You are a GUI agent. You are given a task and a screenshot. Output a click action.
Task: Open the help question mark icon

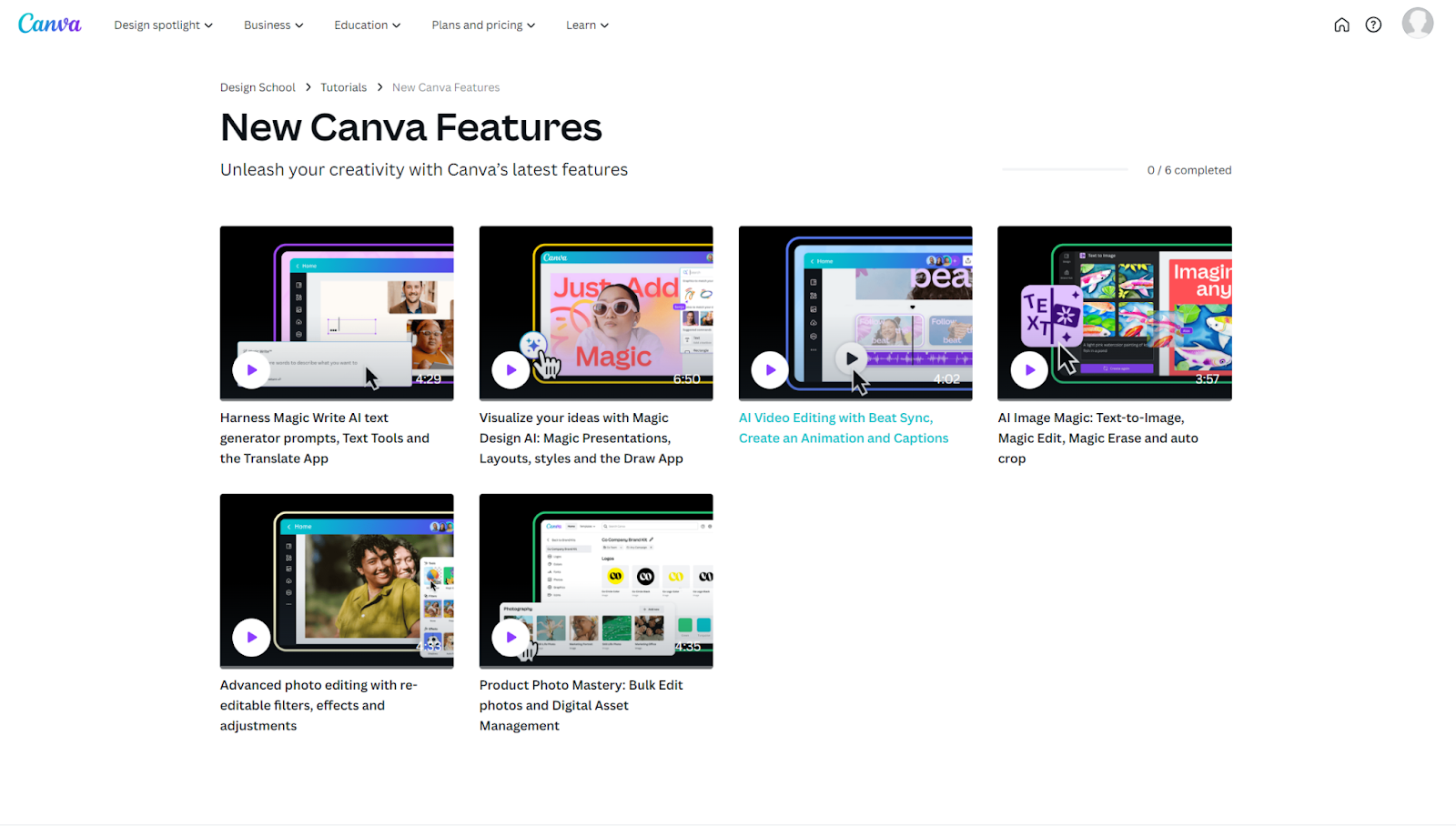1373,25
